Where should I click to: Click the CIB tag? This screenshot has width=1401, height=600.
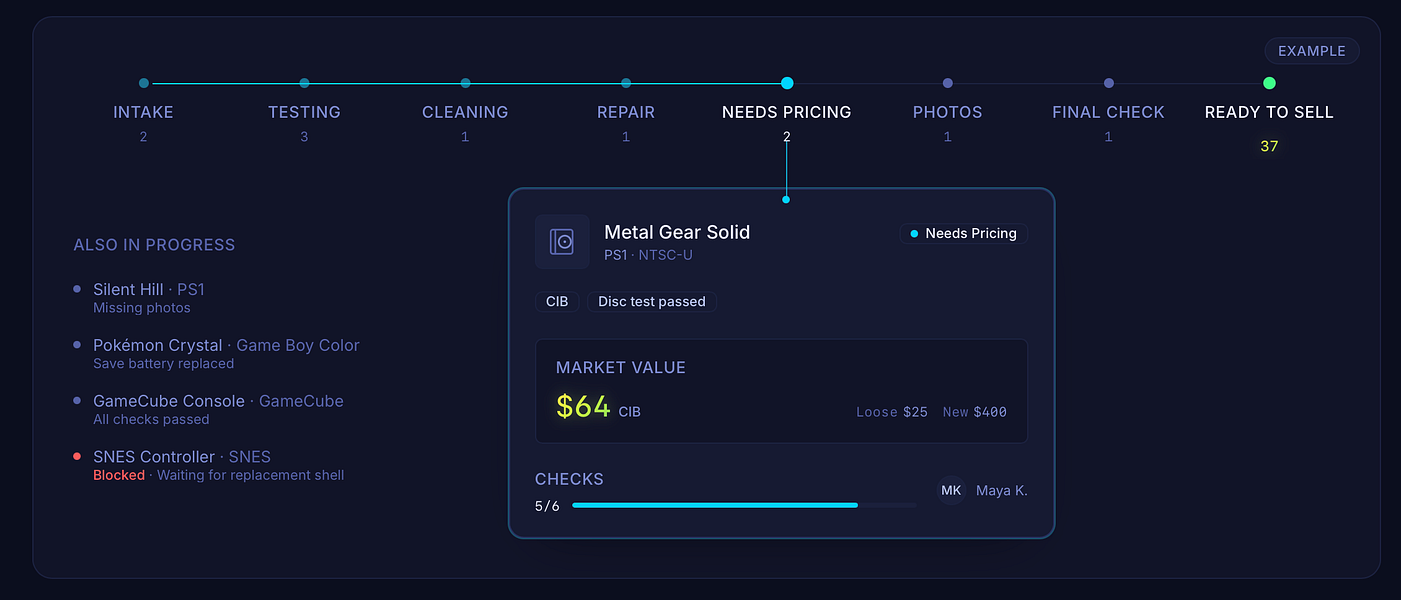(x=557, y=301)
